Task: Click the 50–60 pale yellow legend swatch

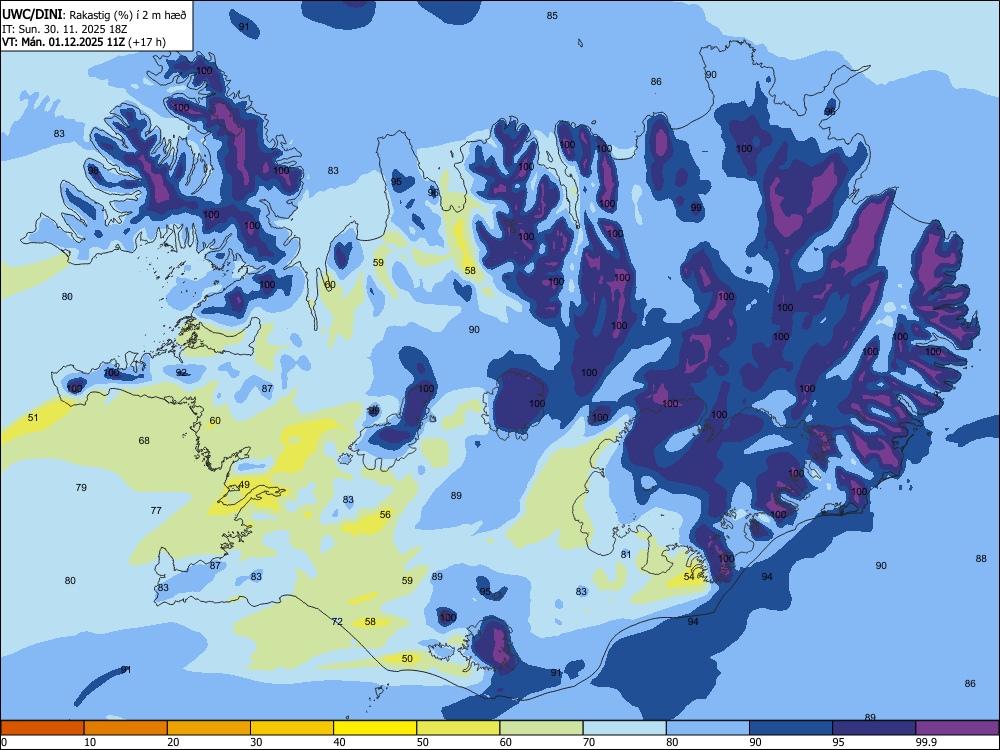Action: pos(458,728)
